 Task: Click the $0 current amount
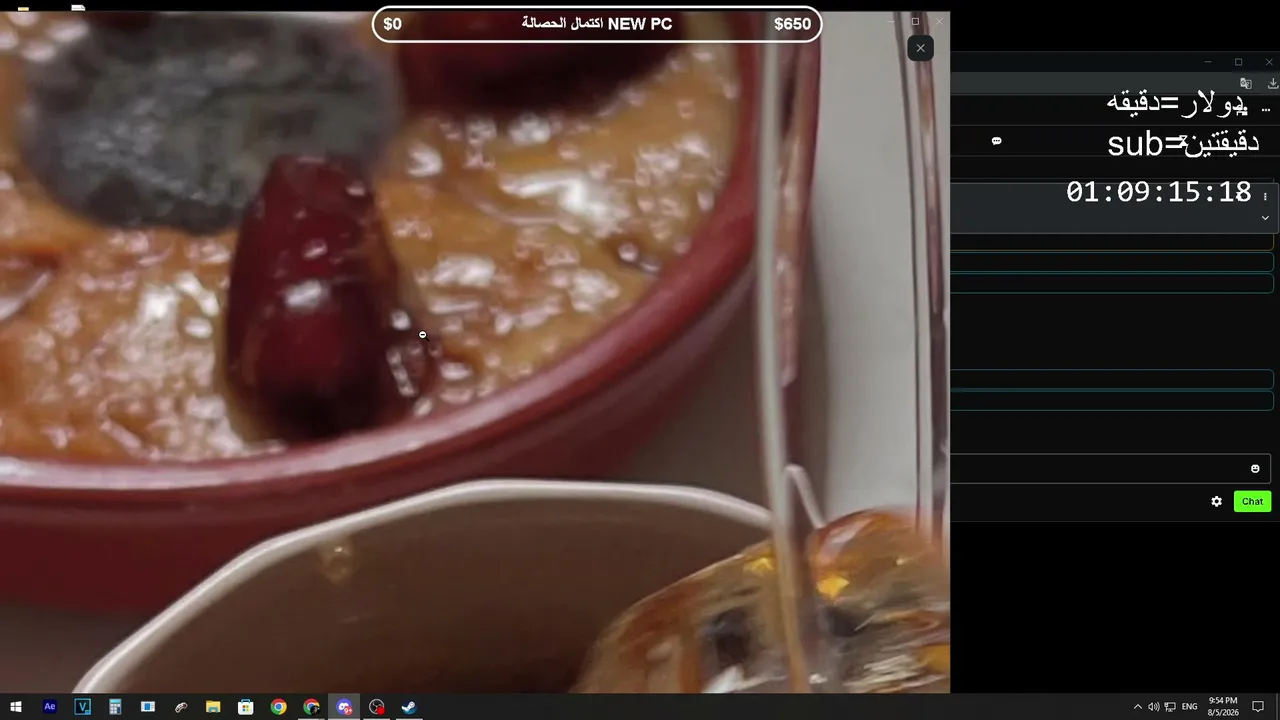(392, 24)
